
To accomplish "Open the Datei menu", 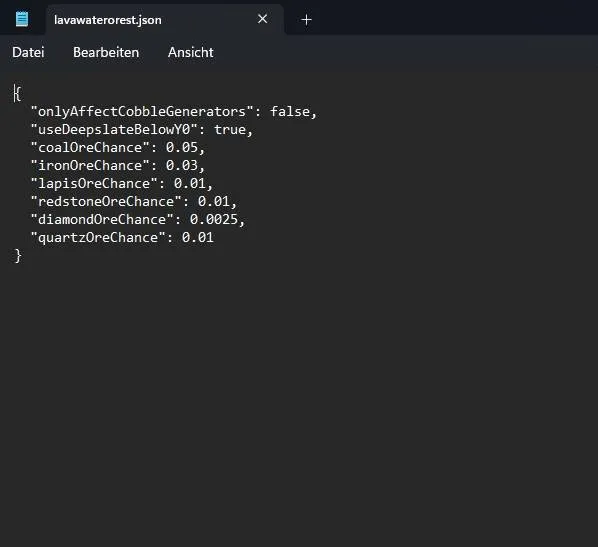I will (28, 52).
